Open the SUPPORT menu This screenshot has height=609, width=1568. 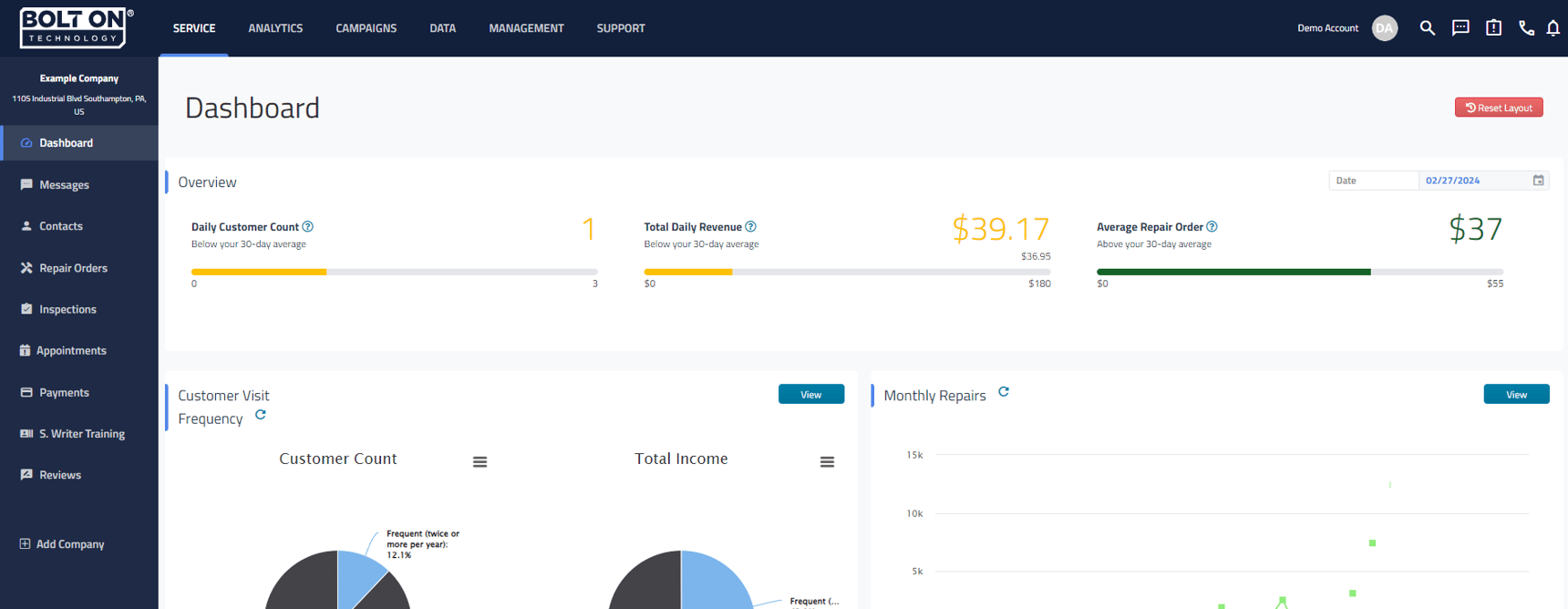pyautogui.click(x=621, y=28)
